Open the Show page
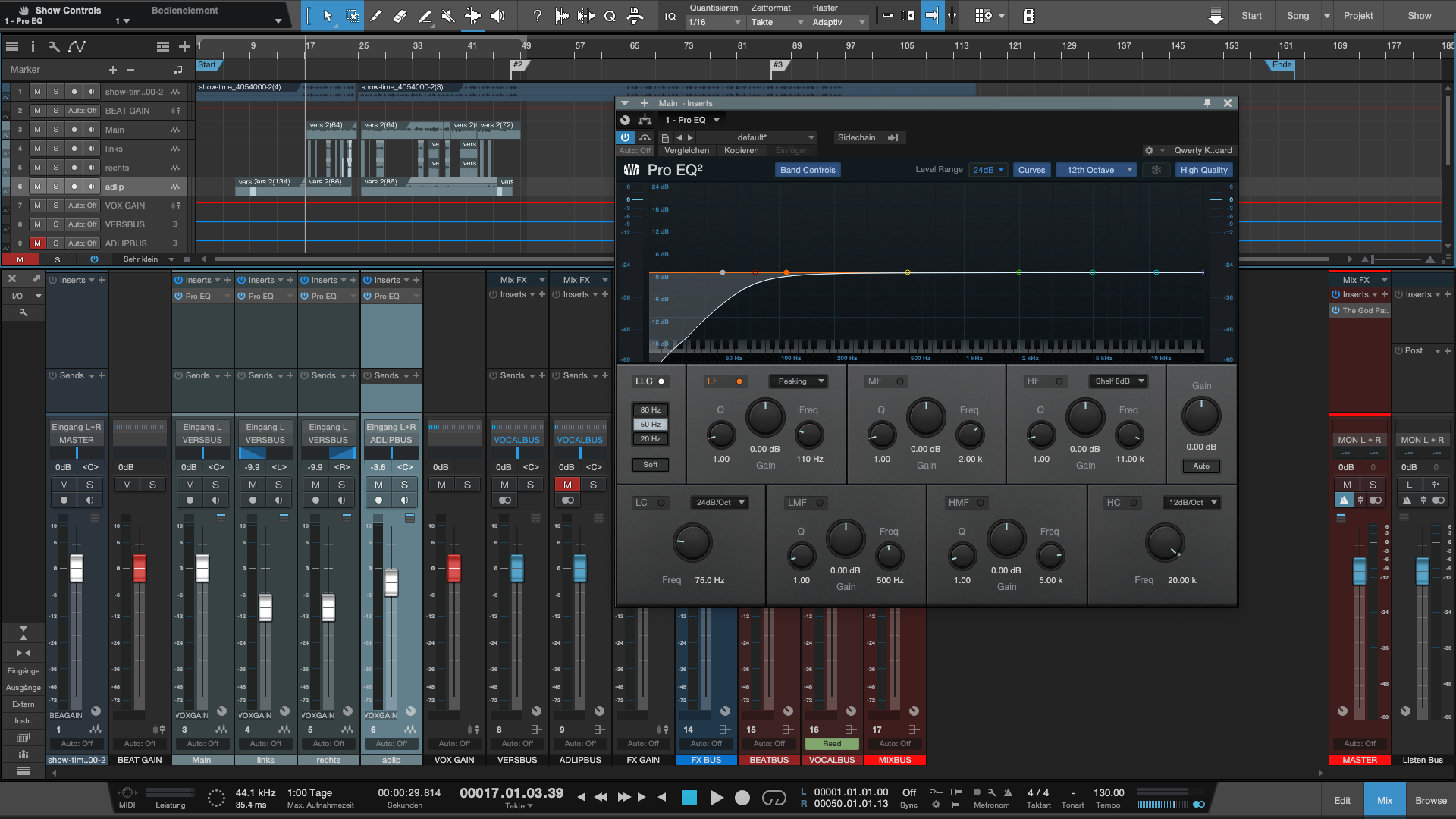 (1420, 16)
